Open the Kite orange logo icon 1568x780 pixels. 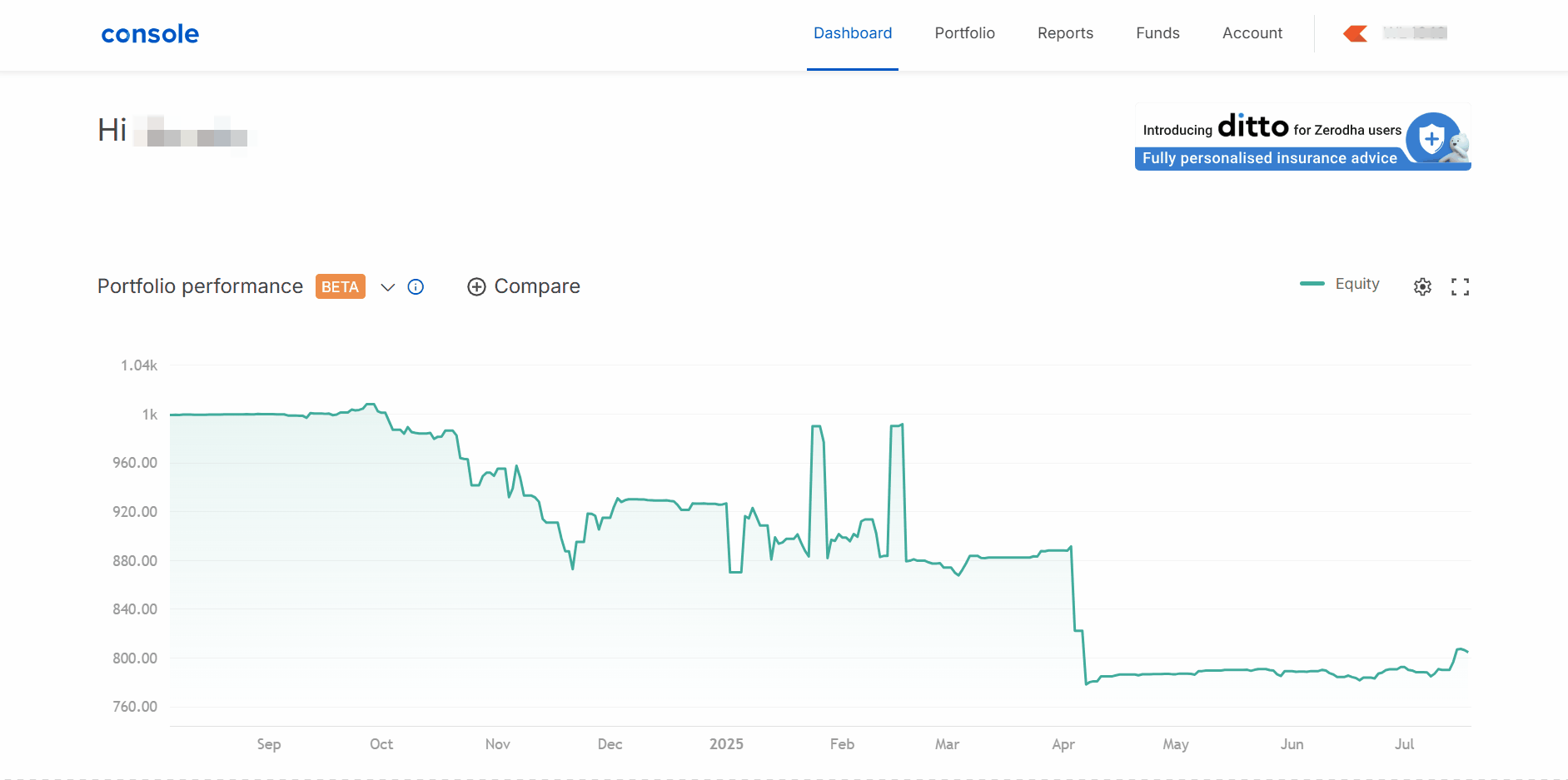tap(1355, 33)
